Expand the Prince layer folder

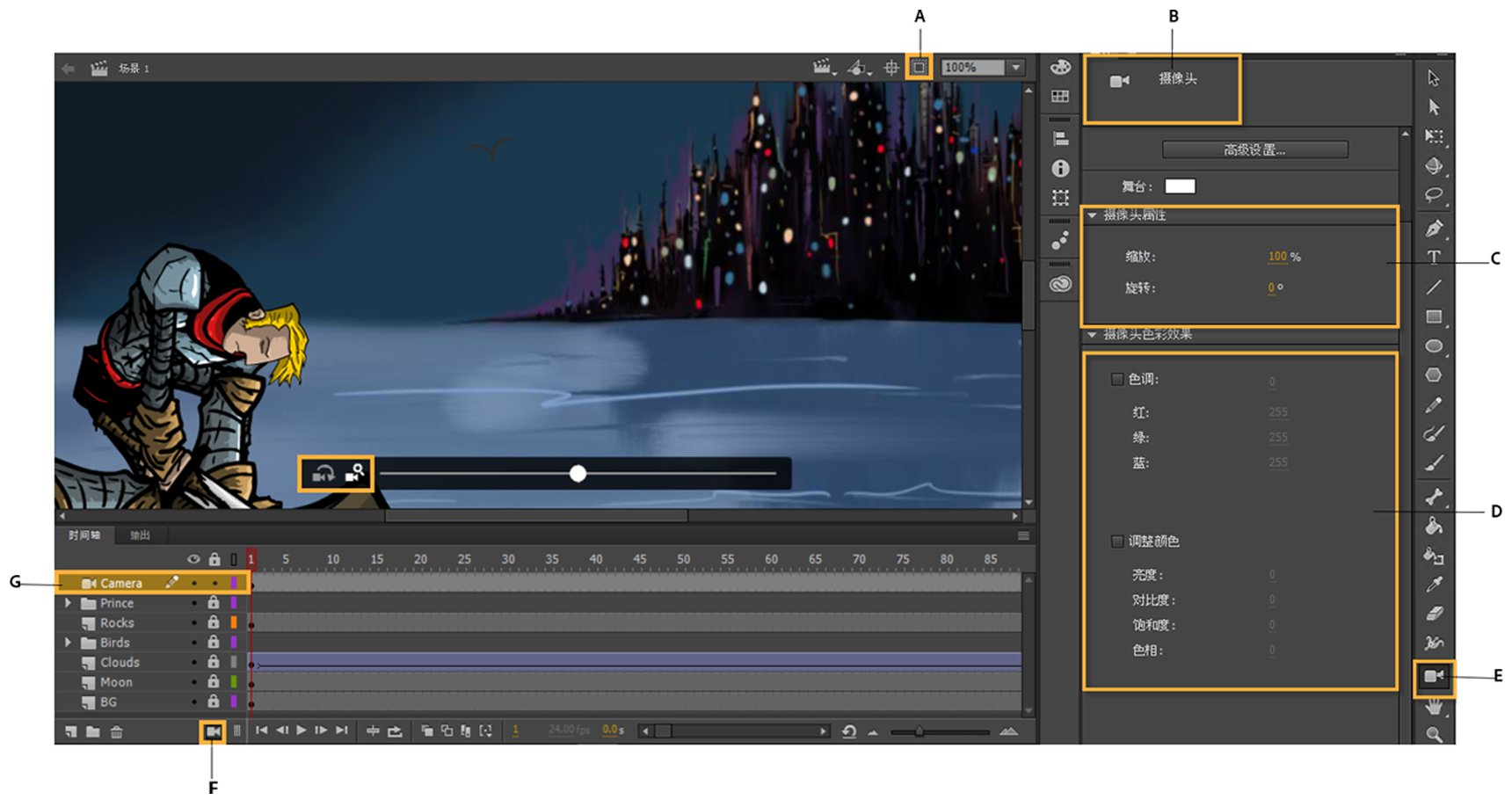pos(68,603)
